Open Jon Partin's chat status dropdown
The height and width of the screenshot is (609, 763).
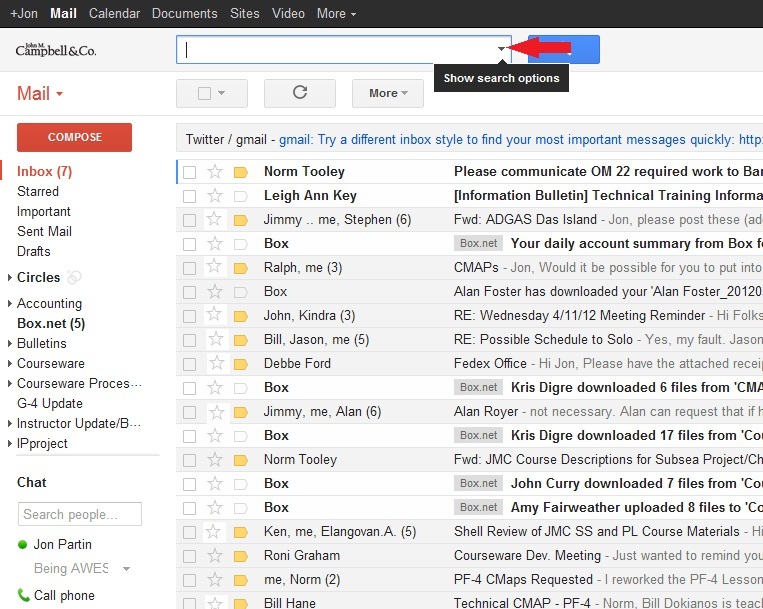point(126,569)
